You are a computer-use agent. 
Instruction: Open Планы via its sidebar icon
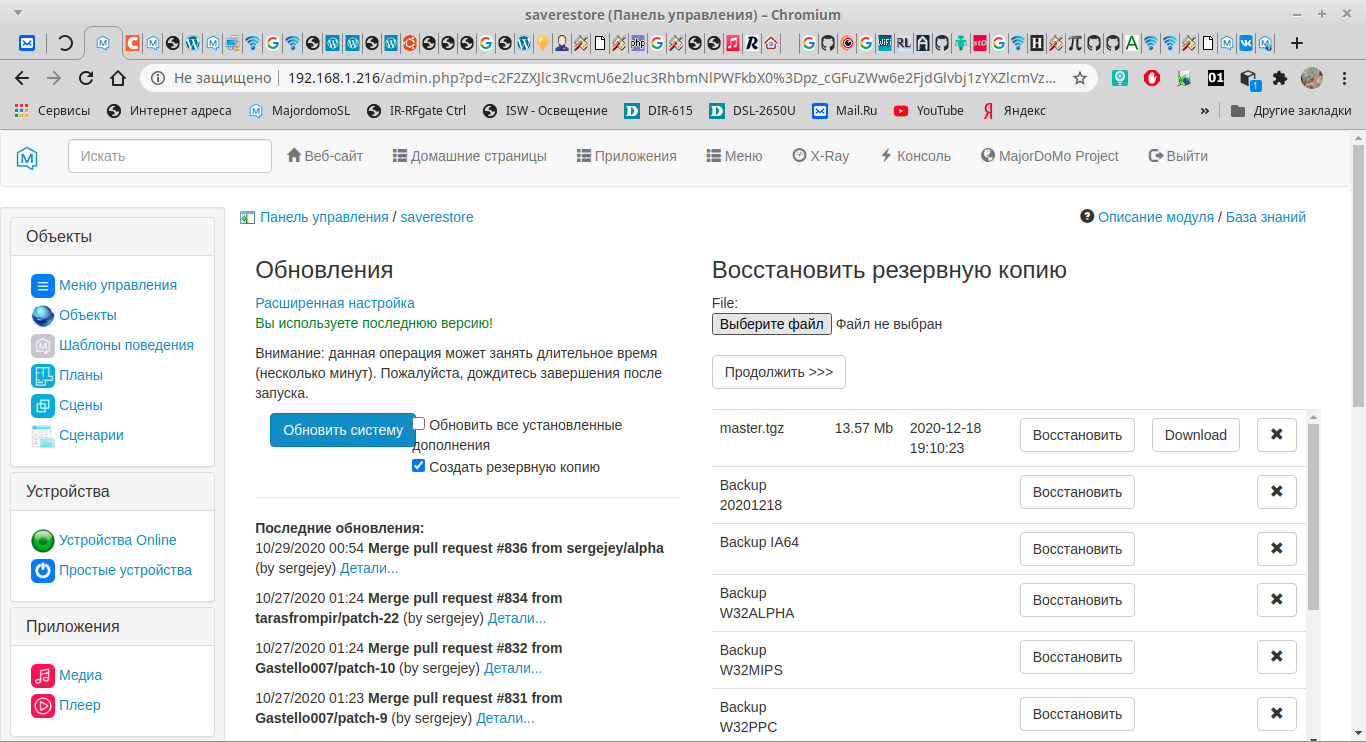42,375
